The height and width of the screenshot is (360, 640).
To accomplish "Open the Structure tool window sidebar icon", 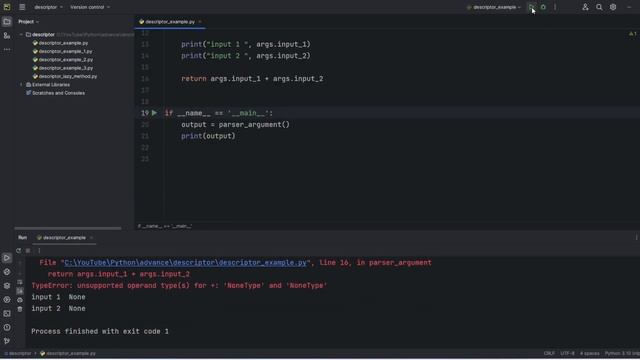I will [7, 36].
